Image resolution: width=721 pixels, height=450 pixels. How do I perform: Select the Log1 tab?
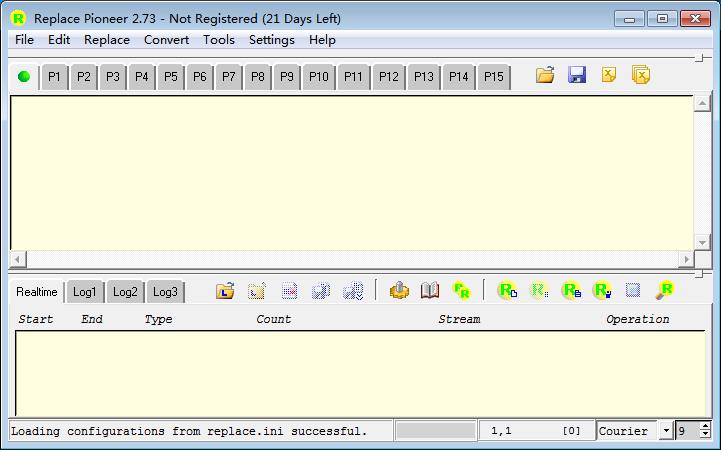[x=85, y=292]
